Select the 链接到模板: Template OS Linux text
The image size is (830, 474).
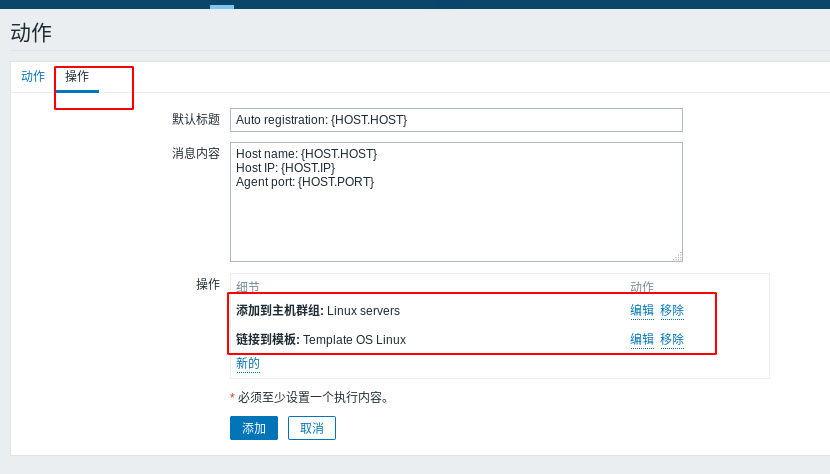coord(321,340)
